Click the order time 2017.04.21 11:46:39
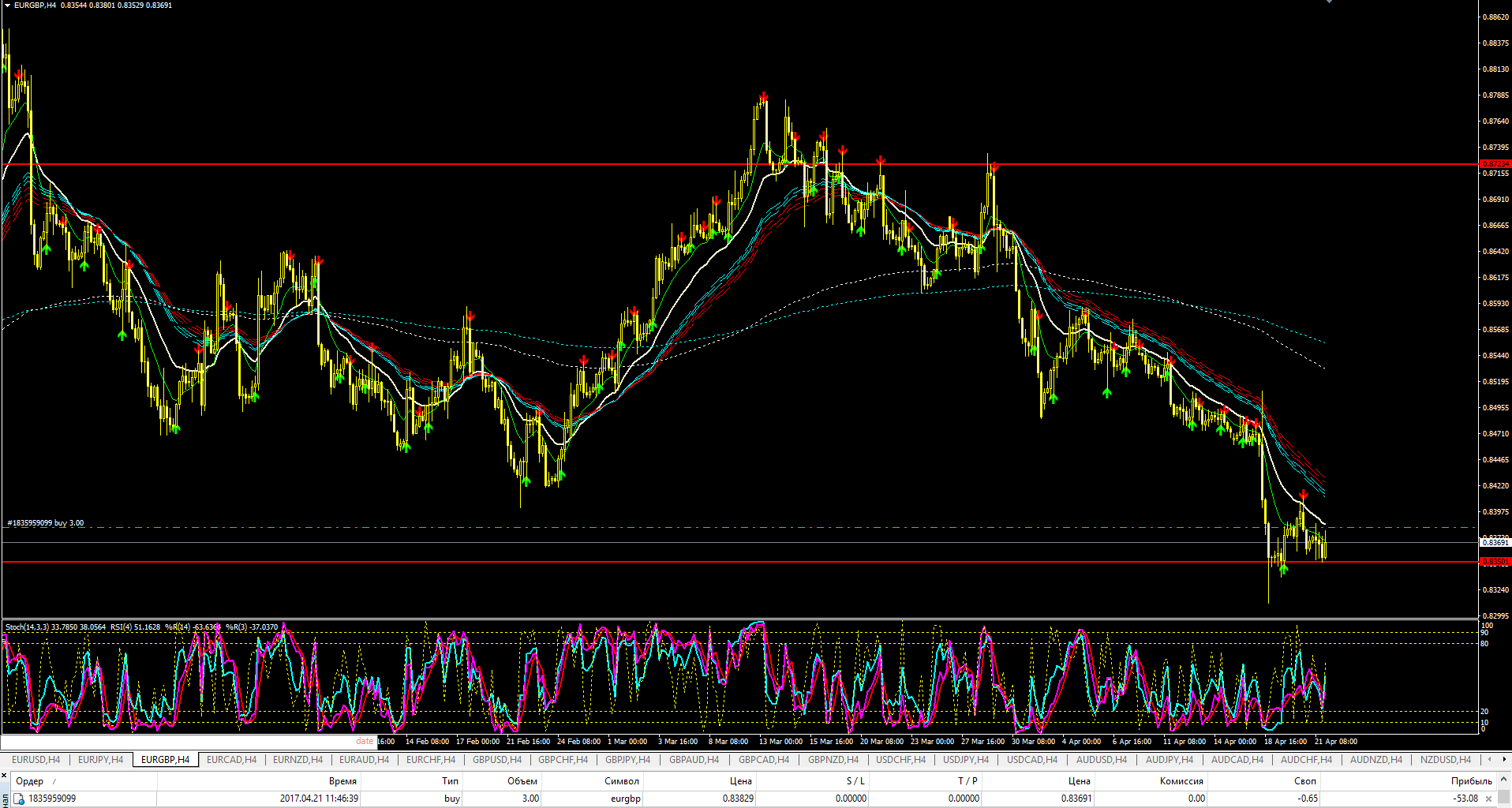 click(319, 799)
